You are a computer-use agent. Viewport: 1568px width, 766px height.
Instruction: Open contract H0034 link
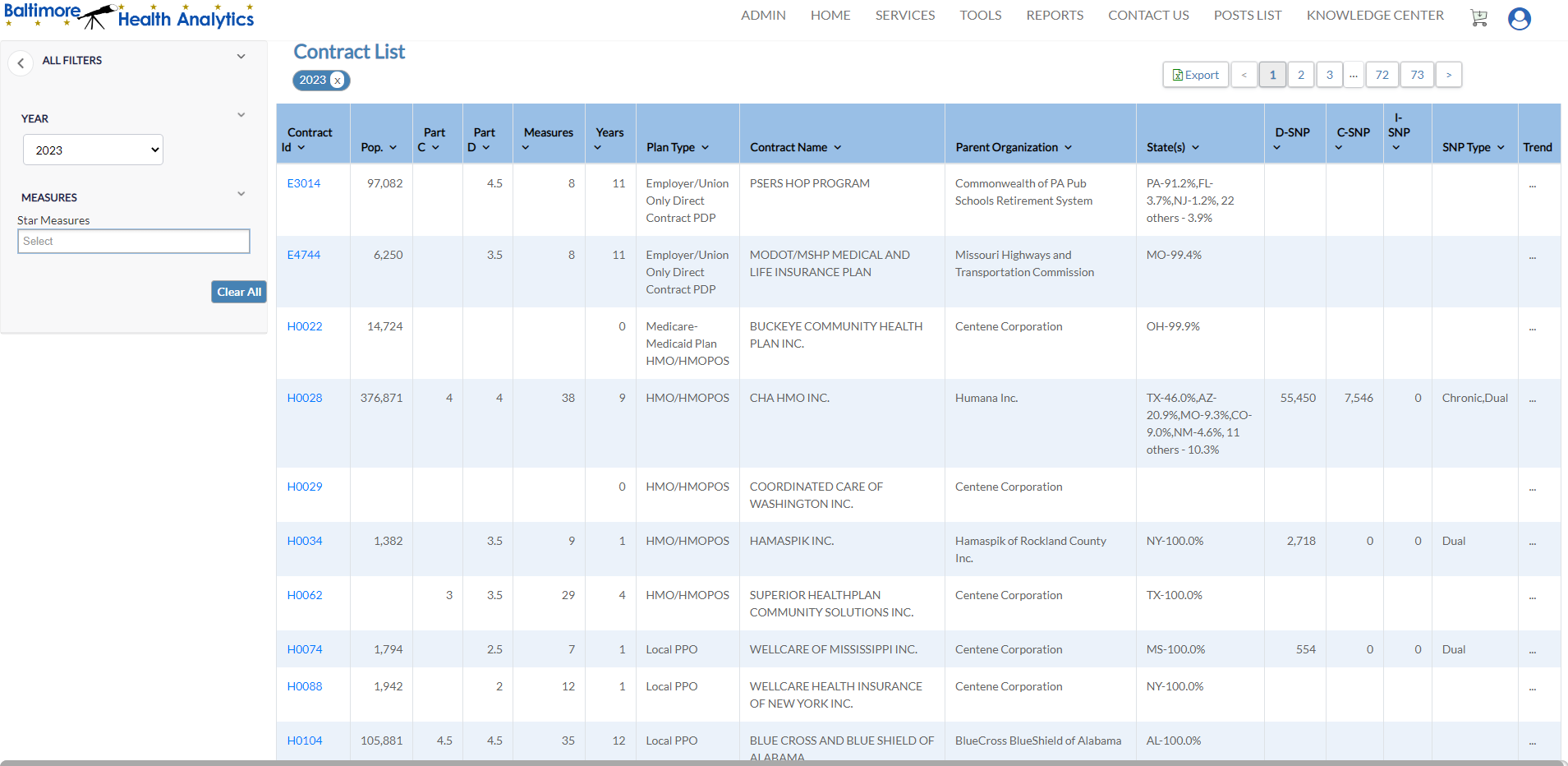point(305,541)
